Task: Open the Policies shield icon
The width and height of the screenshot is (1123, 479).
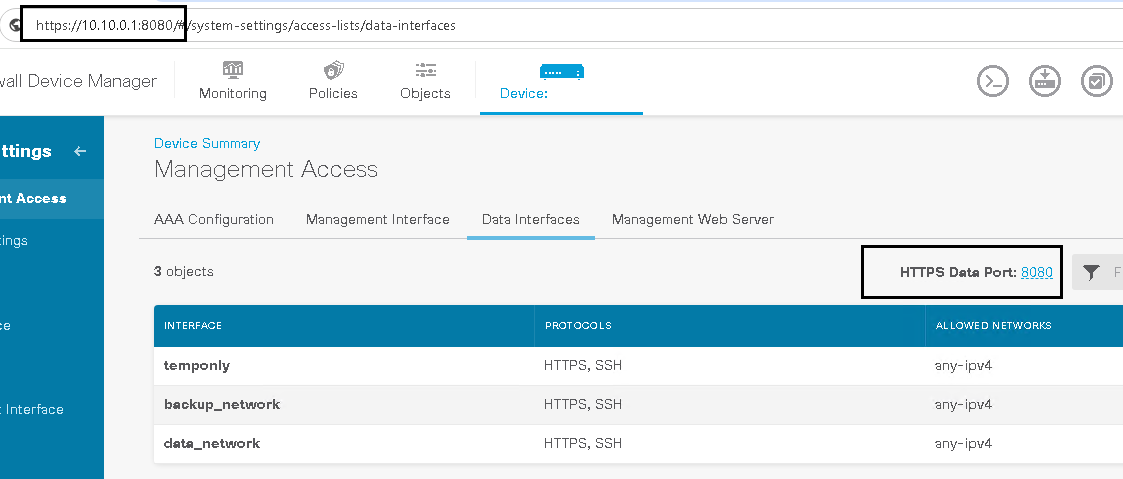Action: pyautogui.click(x=333, y=70)
